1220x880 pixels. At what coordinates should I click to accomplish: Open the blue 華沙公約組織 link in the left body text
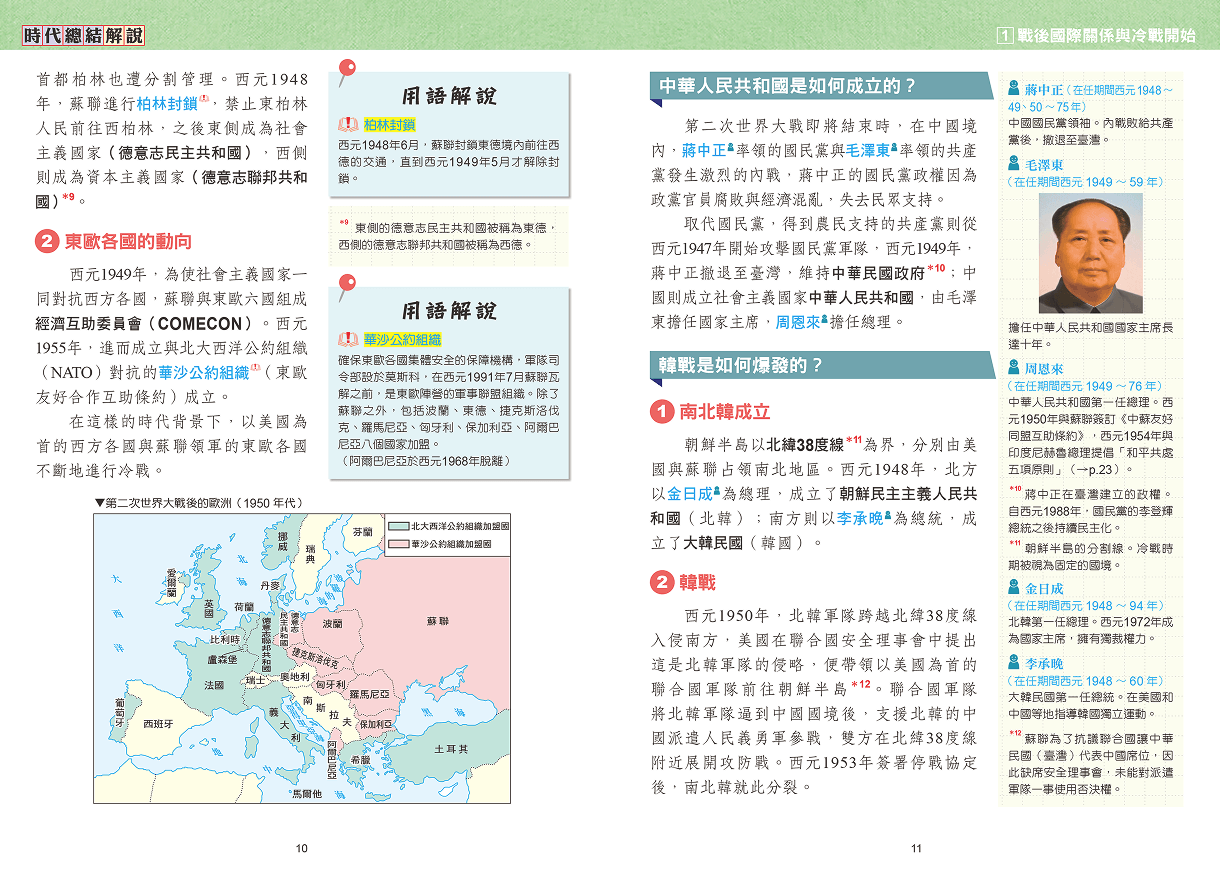coord(204,373)
